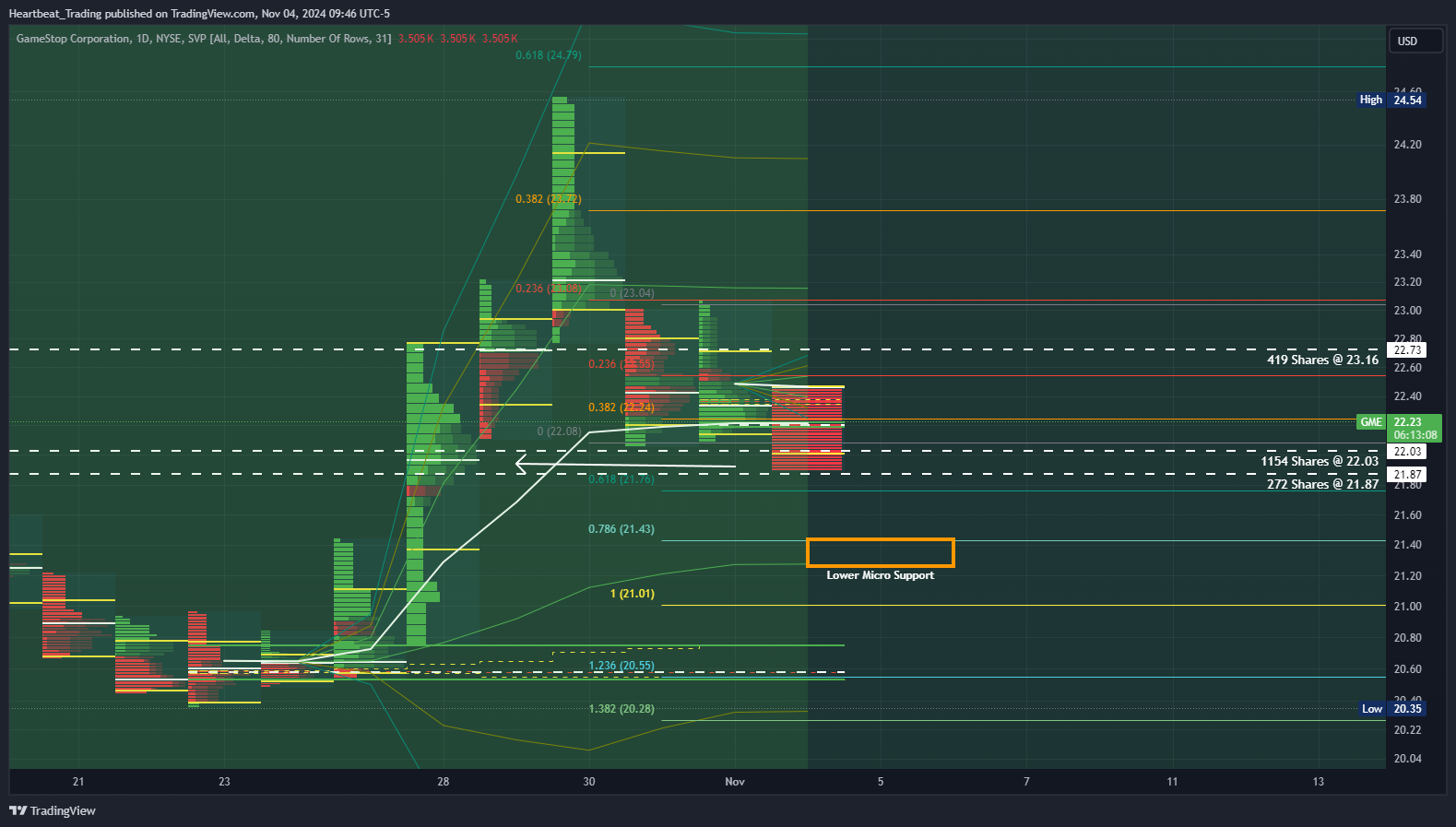Image resolution: width=1456 pixels, height=827 pixels.
Task: Select the 22.03 price axis label
Action: pos(1407,452)
